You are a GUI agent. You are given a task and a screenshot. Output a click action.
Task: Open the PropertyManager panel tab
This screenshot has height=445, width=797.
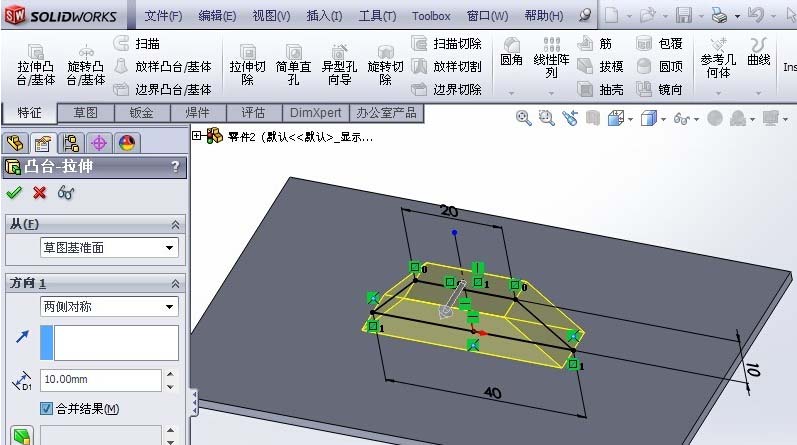pyautogui.click(x=43, y=143)
